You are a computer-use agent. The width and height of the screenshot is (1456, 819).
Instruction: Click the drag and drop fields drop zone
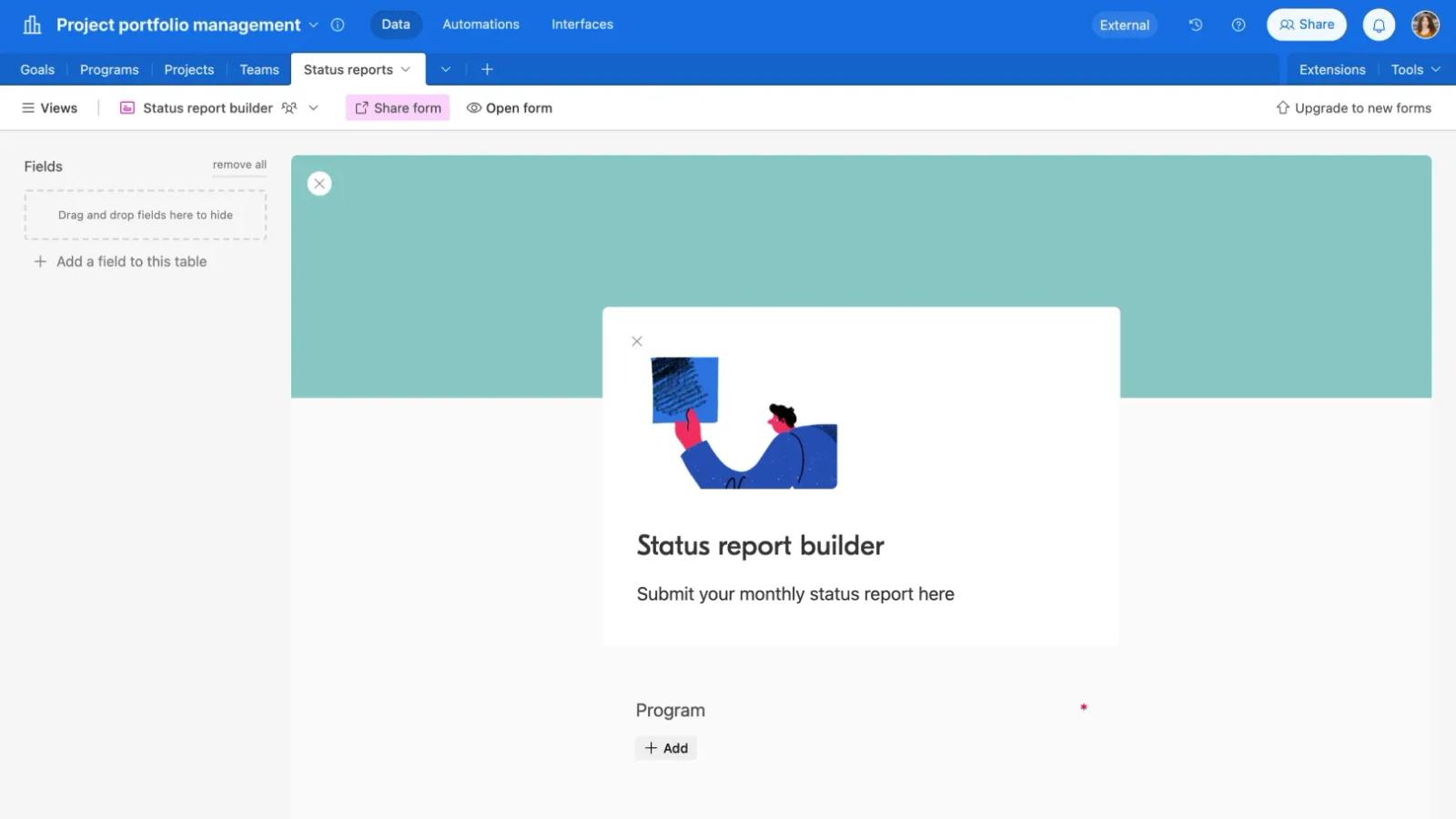click(146, 215)
